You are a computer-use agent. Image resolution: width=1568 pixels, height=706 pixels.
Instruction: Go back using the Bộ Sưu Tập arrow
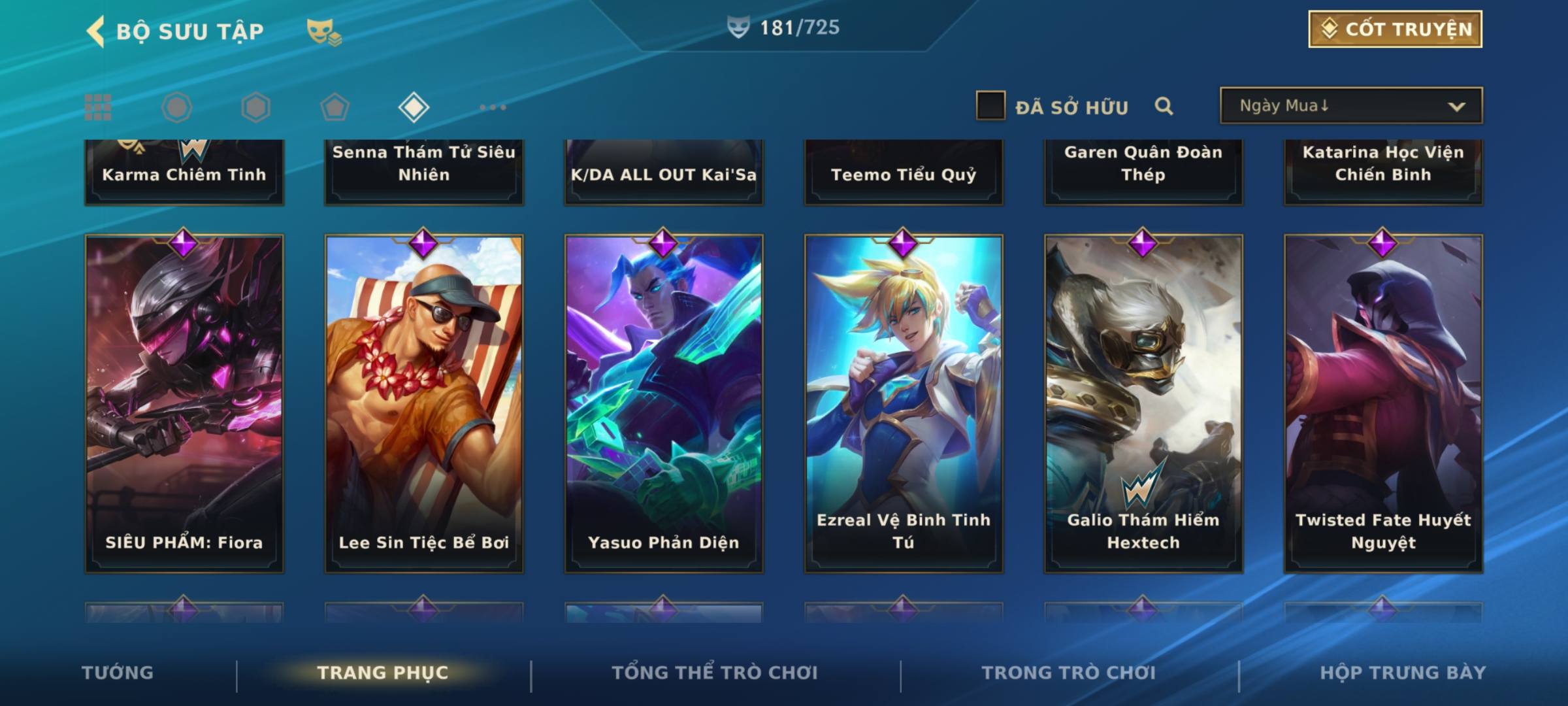click(x=96, y=31)
